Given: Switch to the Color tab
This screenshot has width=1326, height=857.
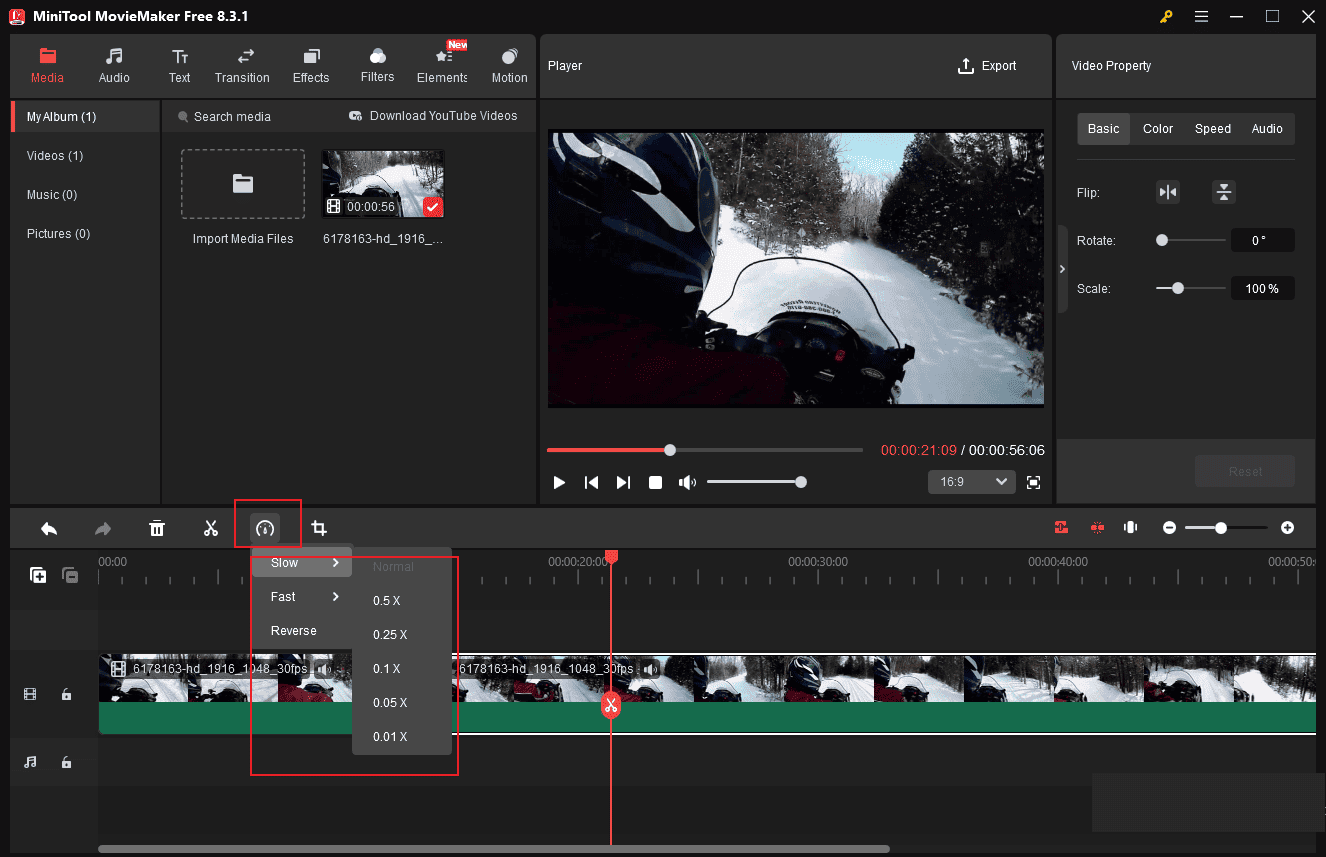Looking at the screenshot, I should click(x=1157, y=128).
